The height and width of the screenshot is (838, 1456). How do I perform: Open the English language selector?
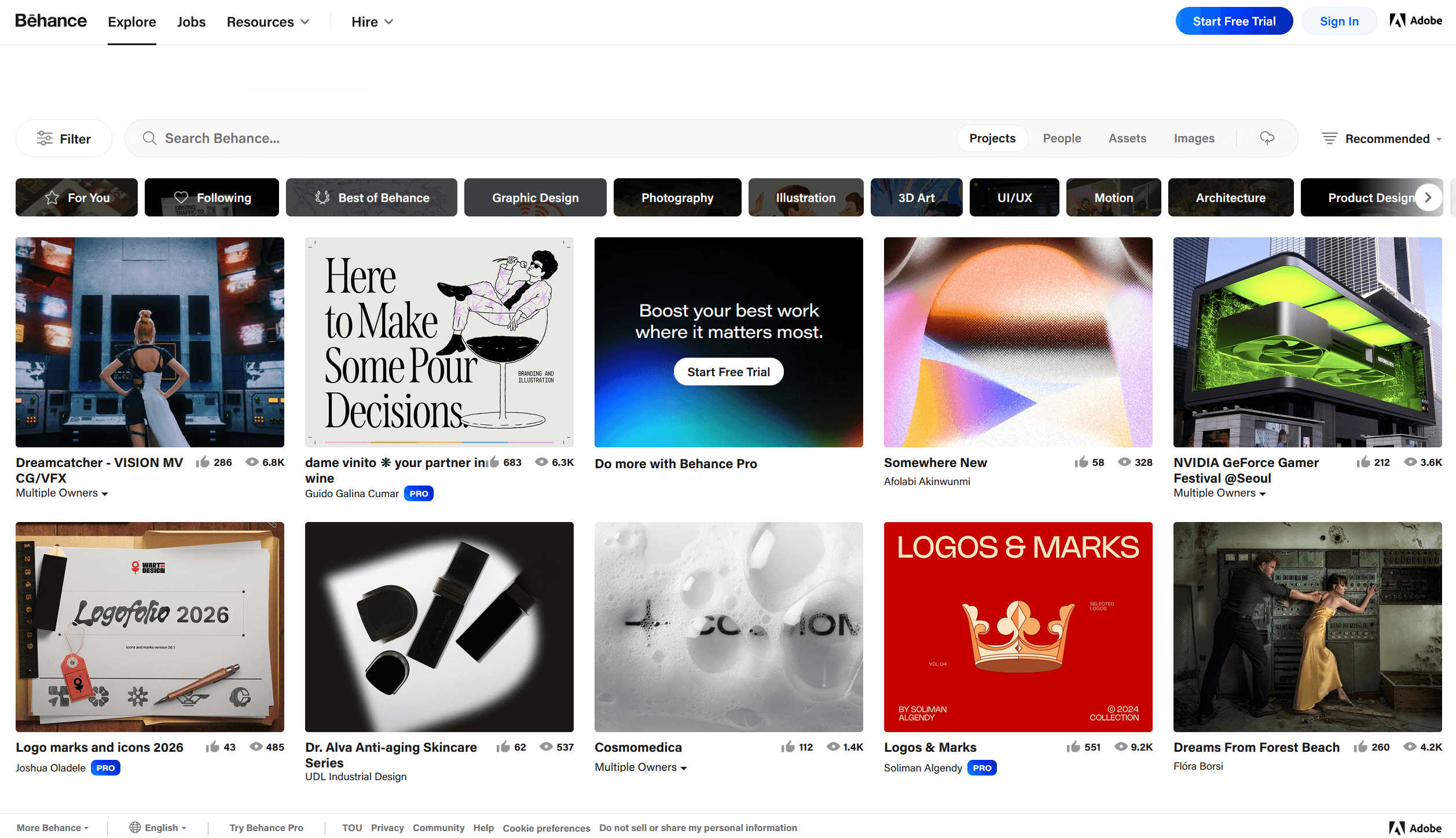[159, 828]
